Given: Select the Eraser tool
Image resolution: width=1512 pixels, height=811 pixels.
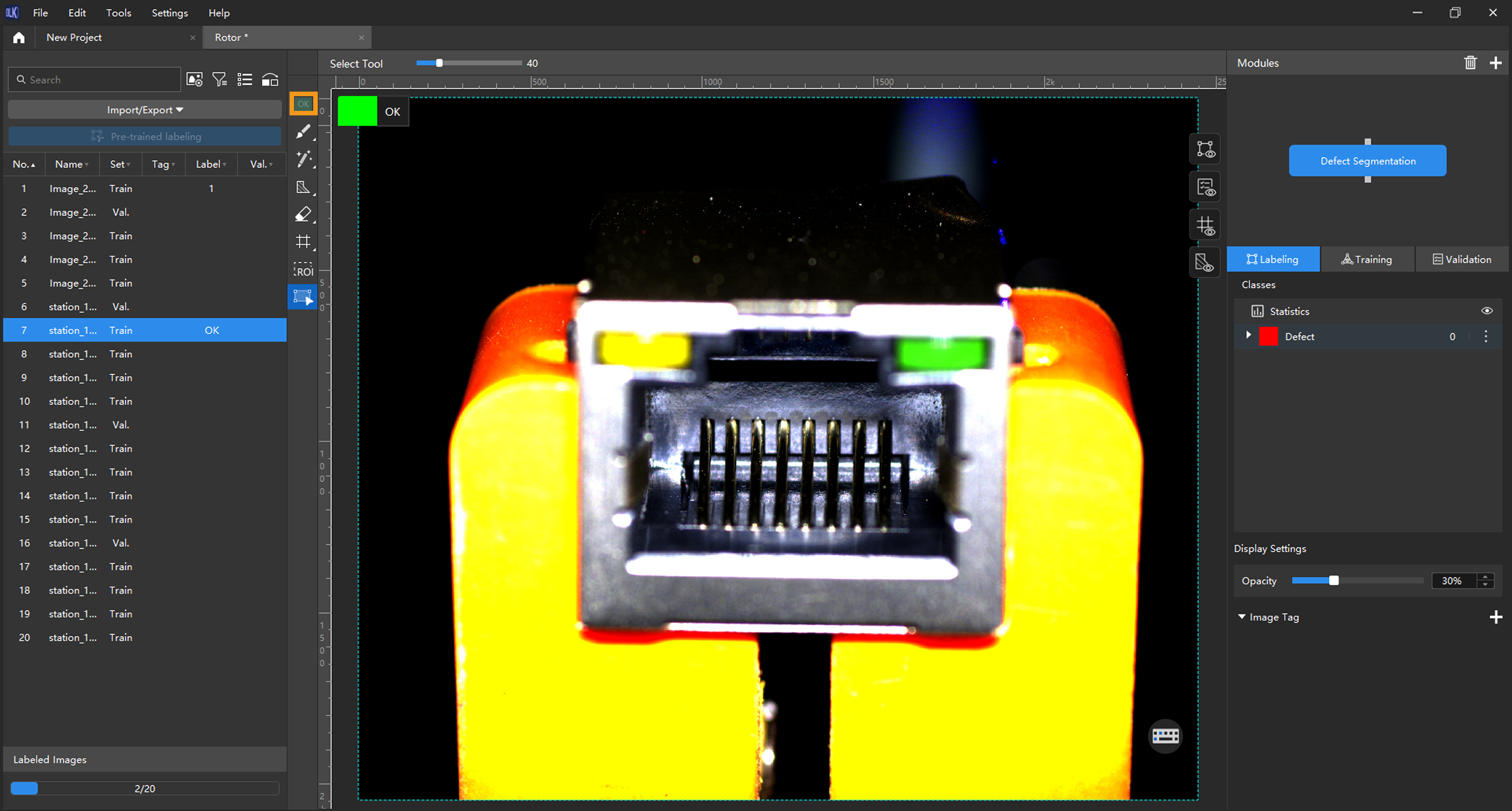Looking at the screenshot, I should [303, 214].
